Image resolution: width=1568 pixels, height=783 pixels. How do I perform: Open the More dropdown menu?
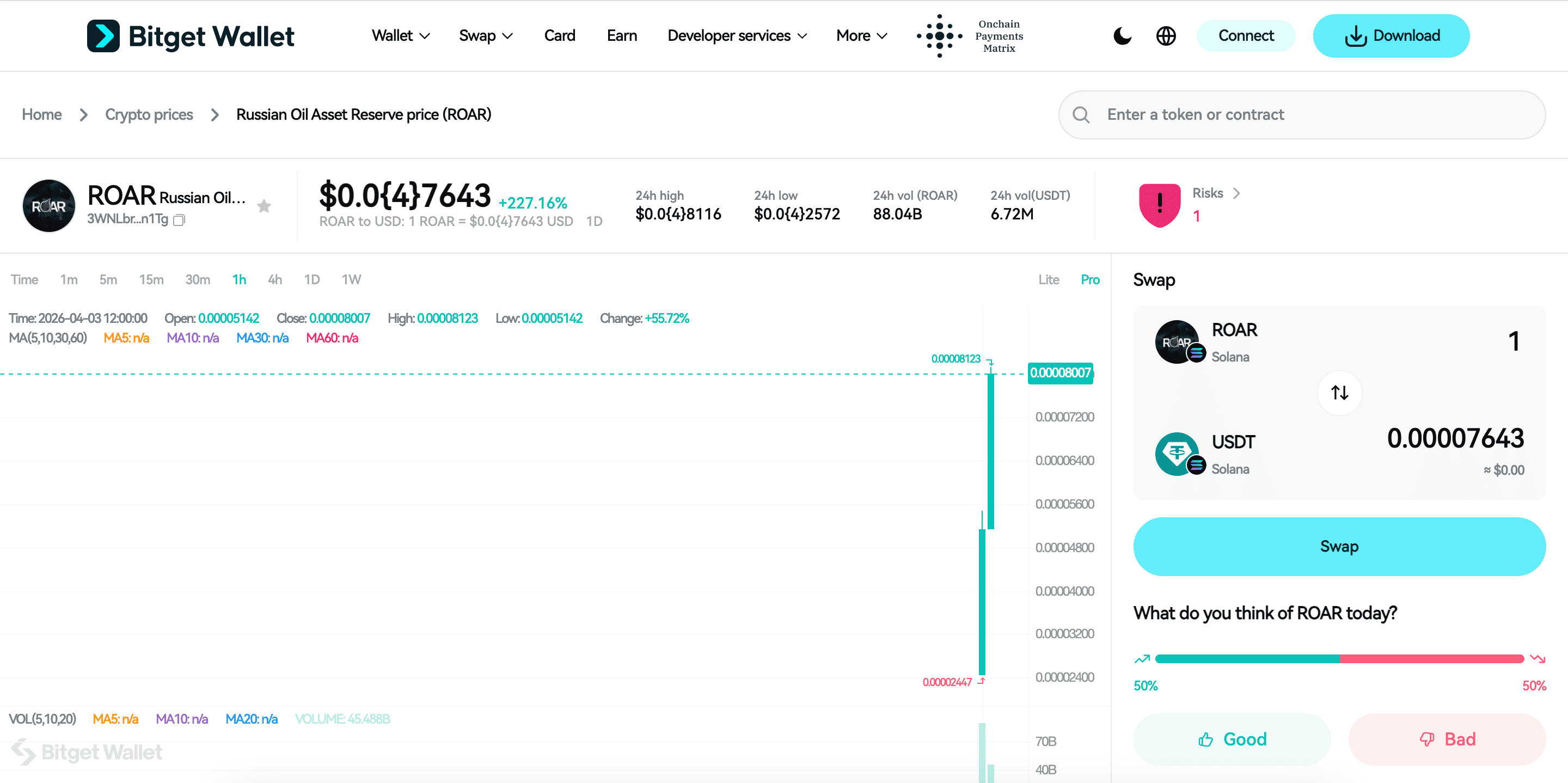(861, 36)
